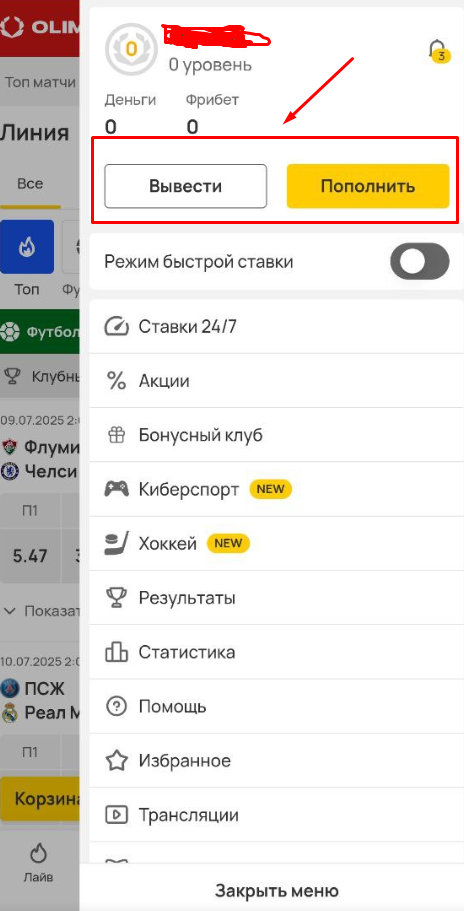Click the 10.07.2025 match date
This screenshot has height=911, width=464.
[x=39, y=661]
